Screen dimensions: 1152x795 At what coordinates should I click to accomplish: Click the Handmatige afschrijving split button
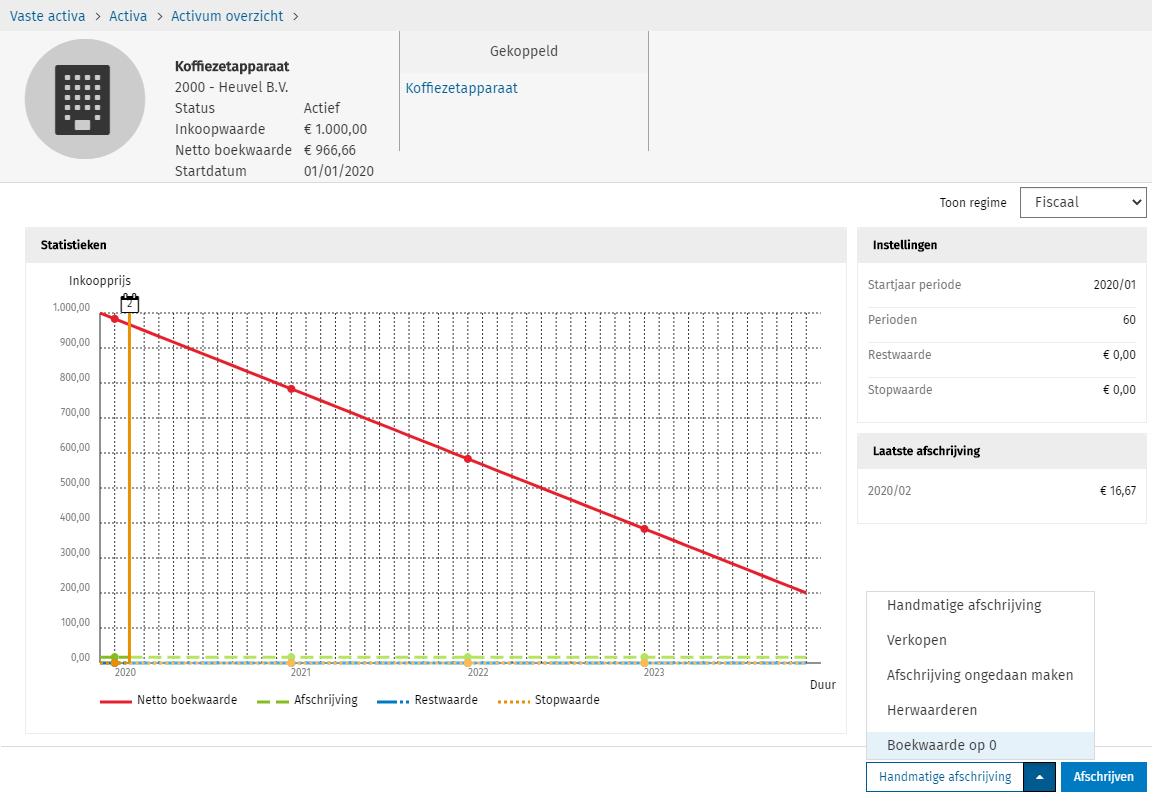click(x=945, y=777)
